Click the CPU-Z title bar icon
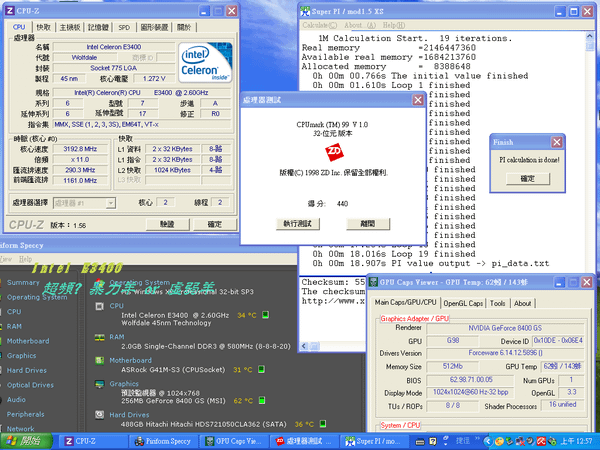Screen dimensions: 600x450 coord(10,11)
